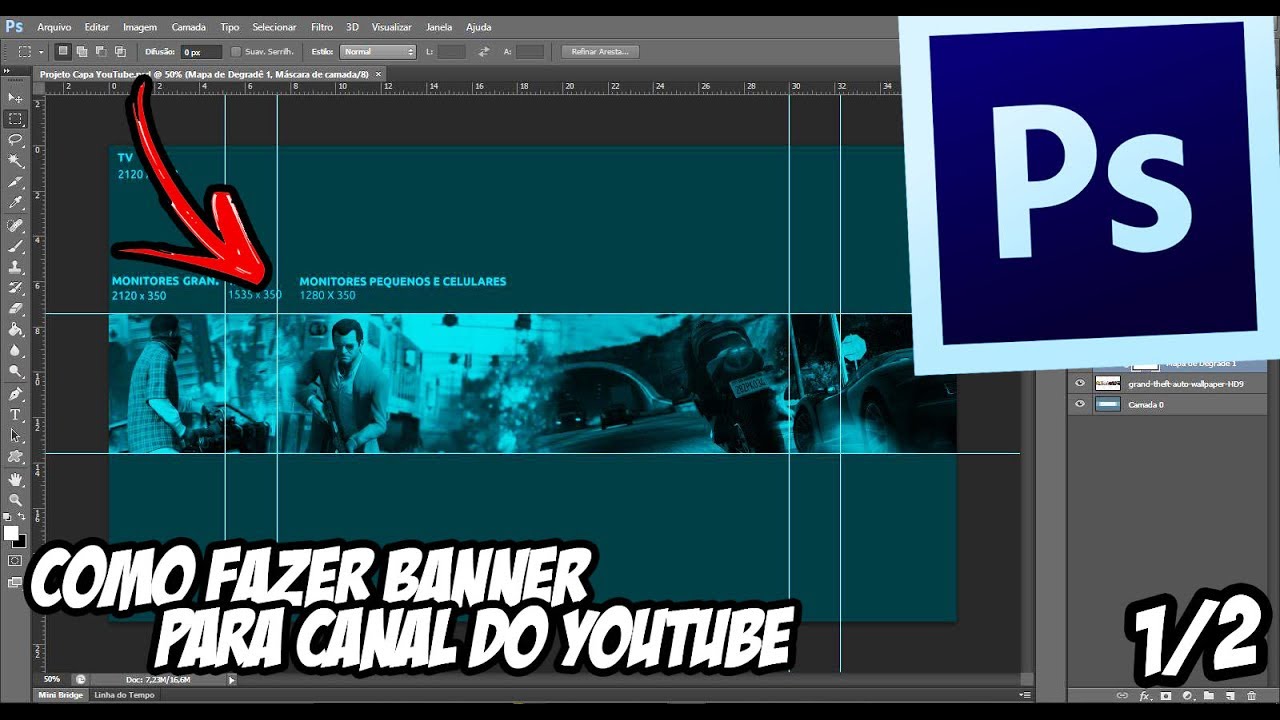This screenshot has height=720, width=1280.
Task: Select the Blur tool
Action: [15, 351]
